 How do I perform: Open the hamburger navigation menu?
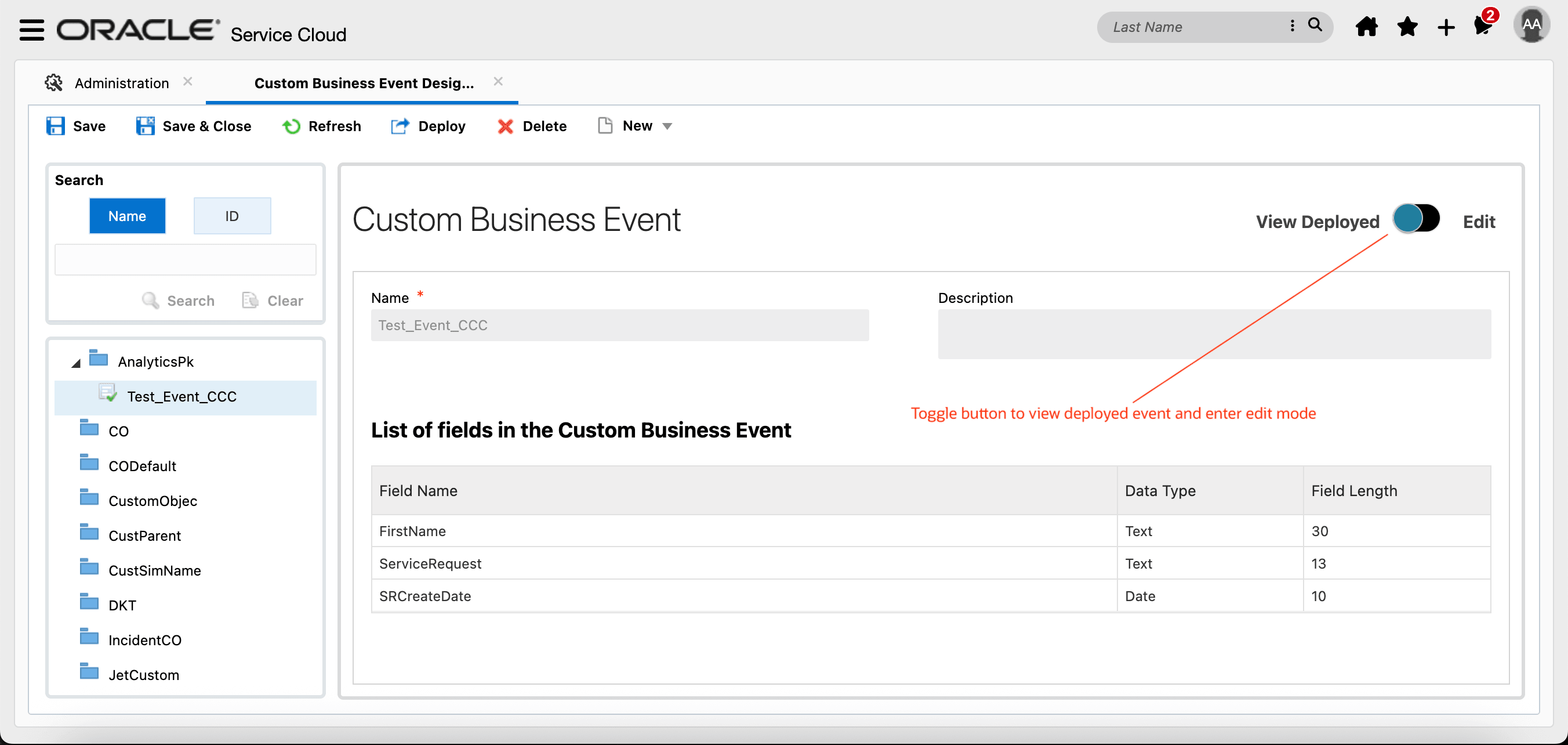[31, 28]
